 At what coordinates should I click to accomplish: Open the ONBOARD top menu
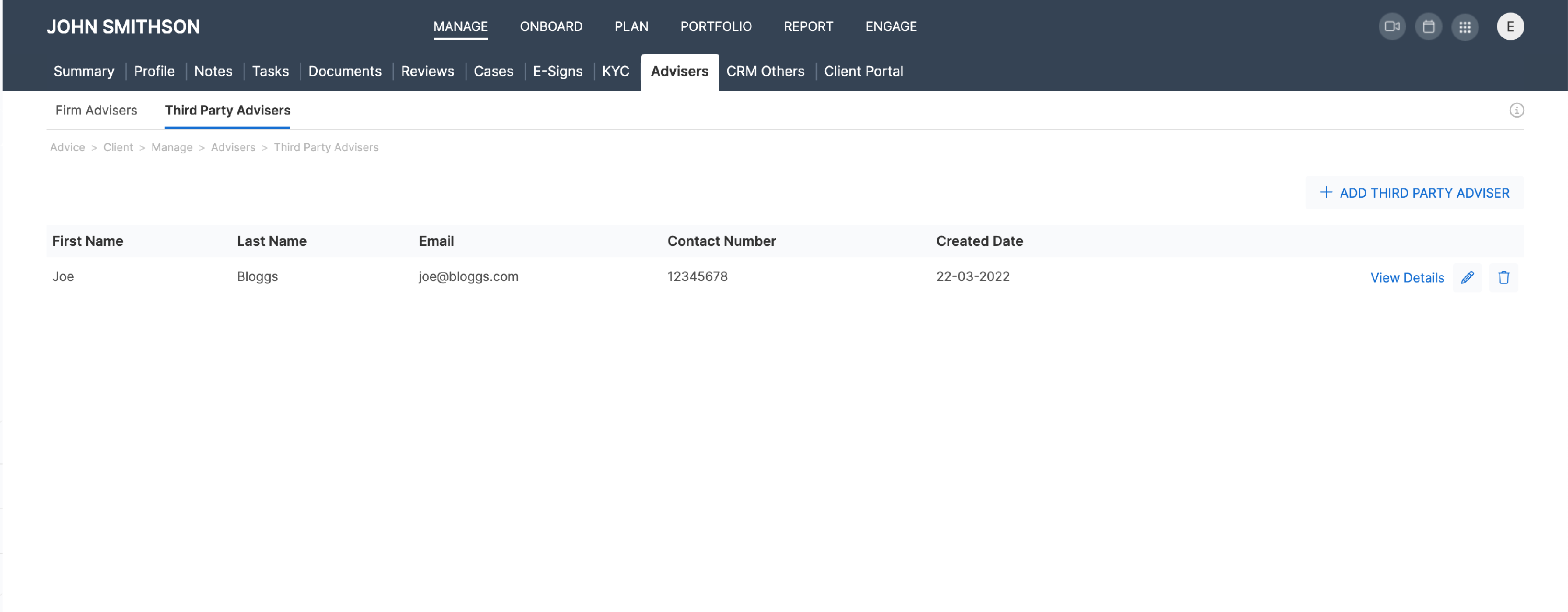click(551, 26)
